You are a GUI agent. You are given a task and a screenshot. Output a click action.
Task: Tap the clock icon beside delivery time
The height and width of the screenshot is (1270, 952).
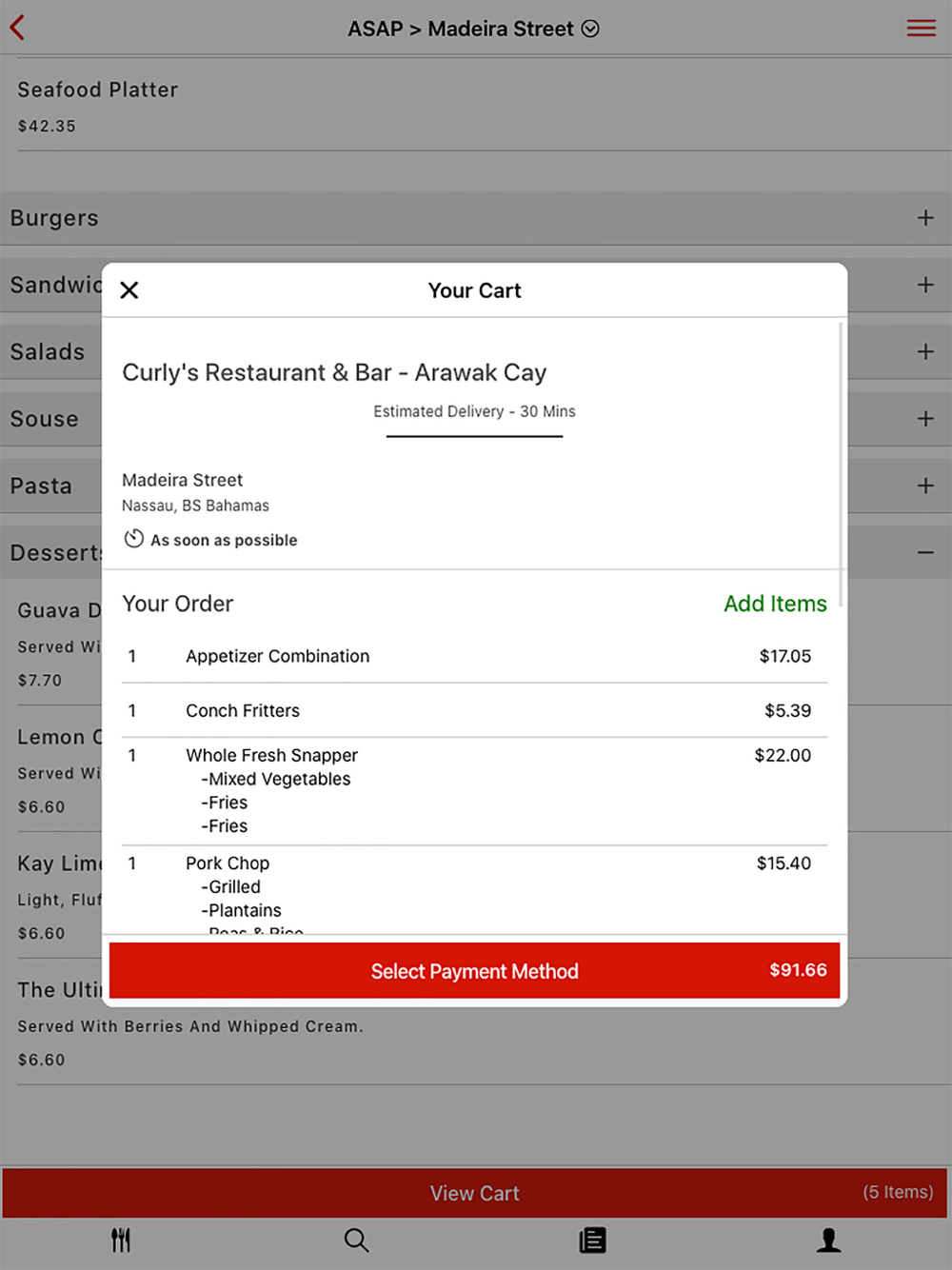point(134,539)
